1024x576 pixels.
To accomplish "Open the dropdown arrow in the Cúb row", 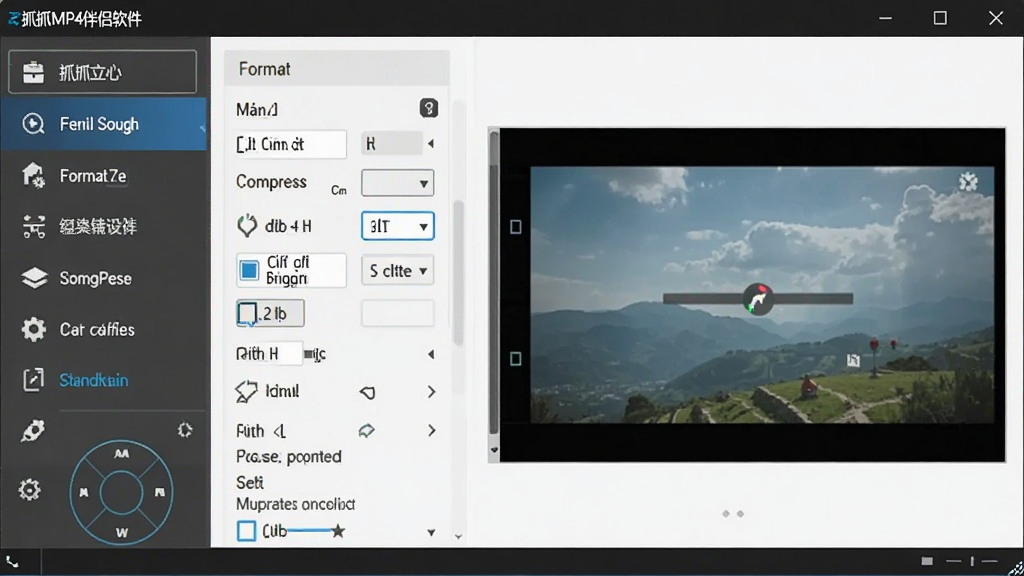I will (431, 533).
